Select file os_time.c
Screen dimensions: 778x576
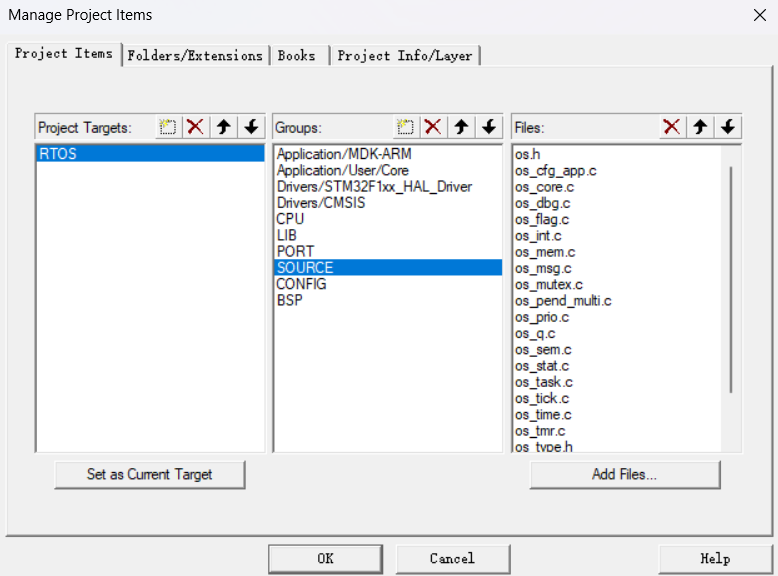pos(617,415)
